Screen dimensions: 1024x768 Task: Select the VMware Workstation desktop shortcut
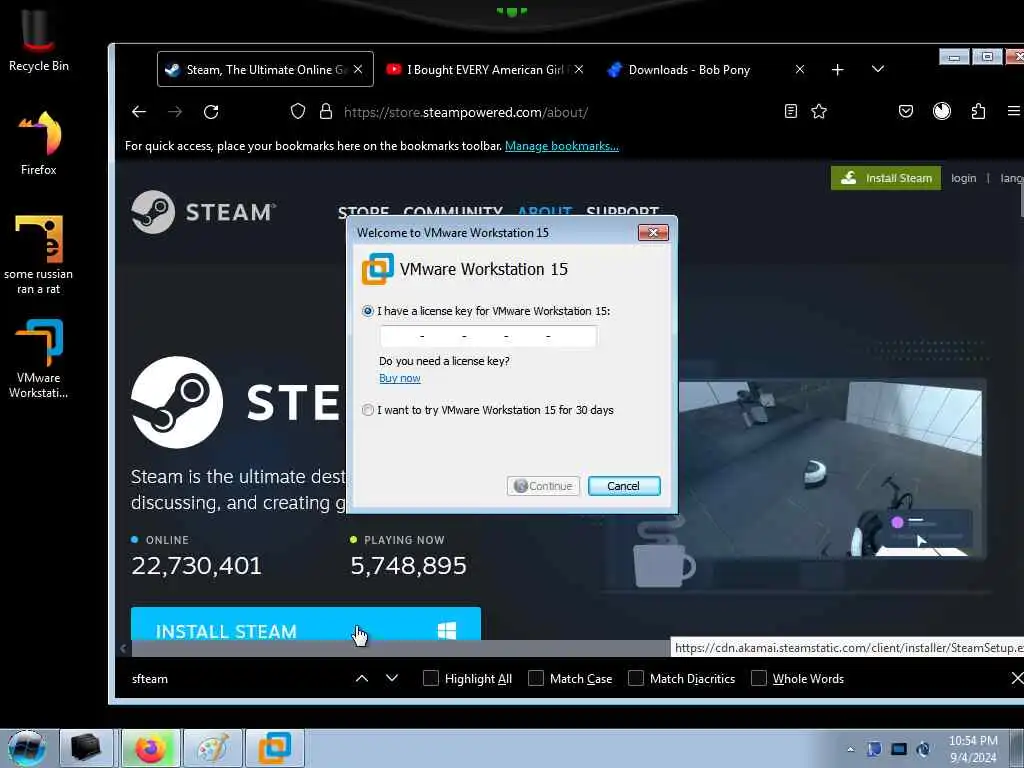(39, 358)
